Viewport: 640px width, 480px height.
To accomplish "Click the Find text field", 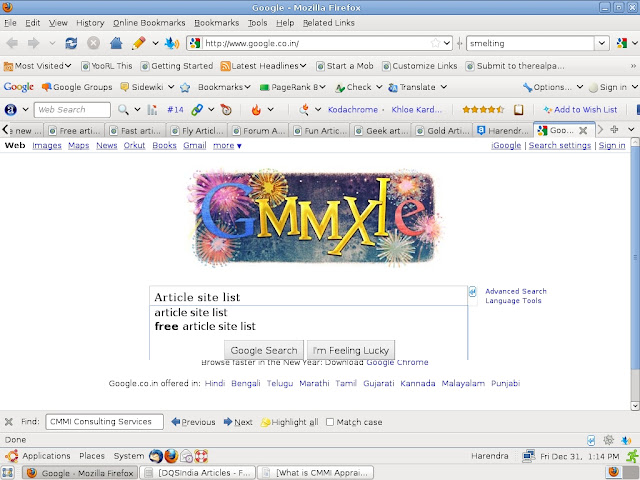I will (x=104, y=422).
